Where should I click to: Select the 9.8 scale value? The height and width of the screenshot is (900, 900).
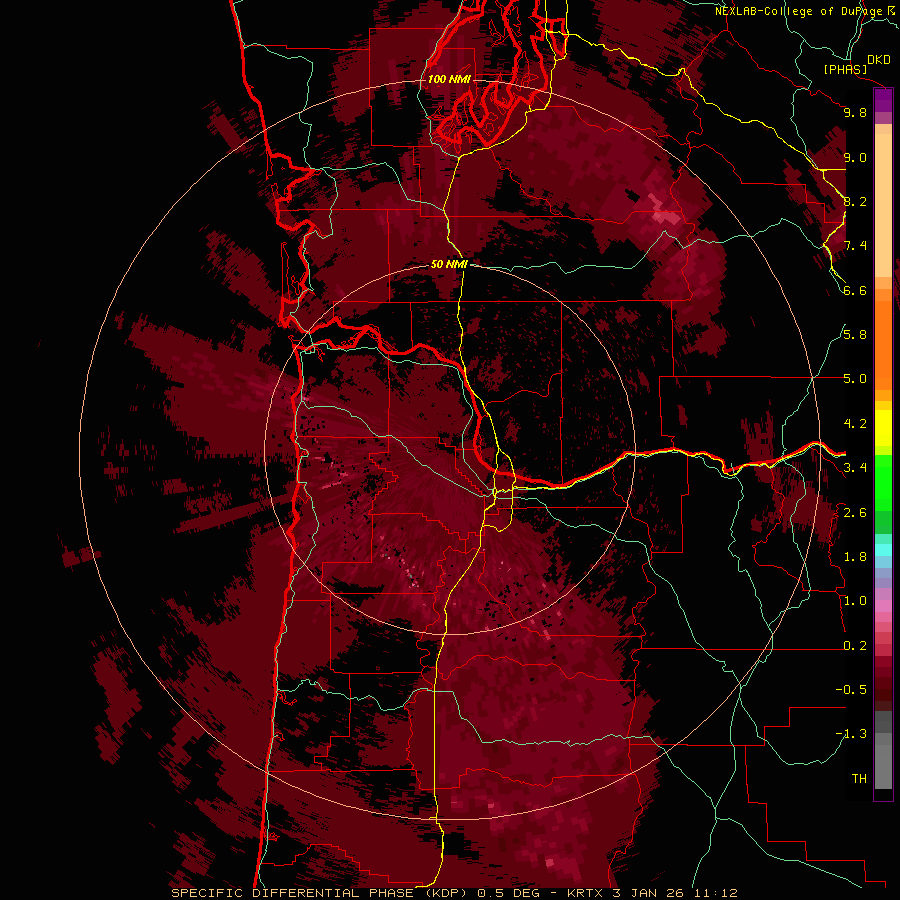[855, 112]
